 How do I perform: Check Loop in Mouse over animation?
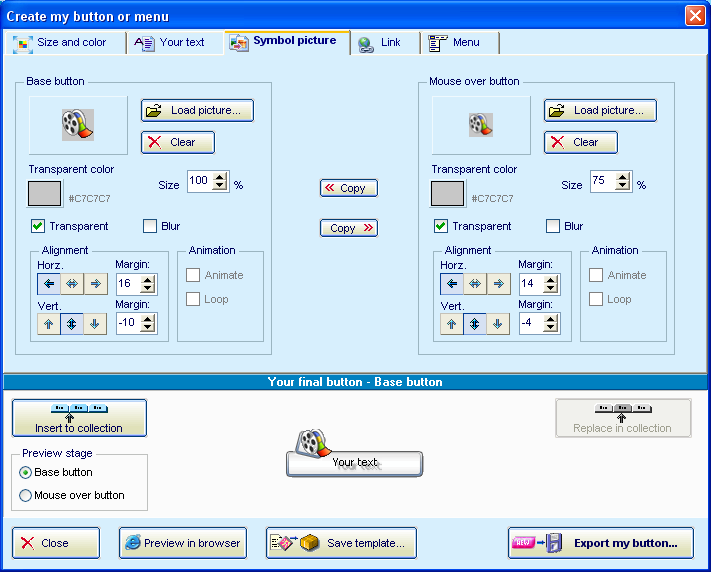pyautogui.click(x=596, y=299)
